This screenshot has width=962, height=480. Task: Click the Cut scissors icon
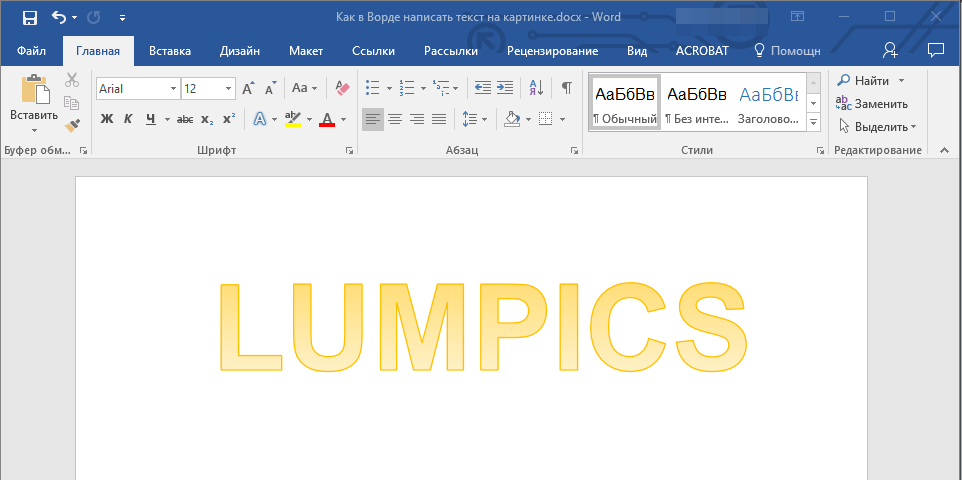[72, 80]
